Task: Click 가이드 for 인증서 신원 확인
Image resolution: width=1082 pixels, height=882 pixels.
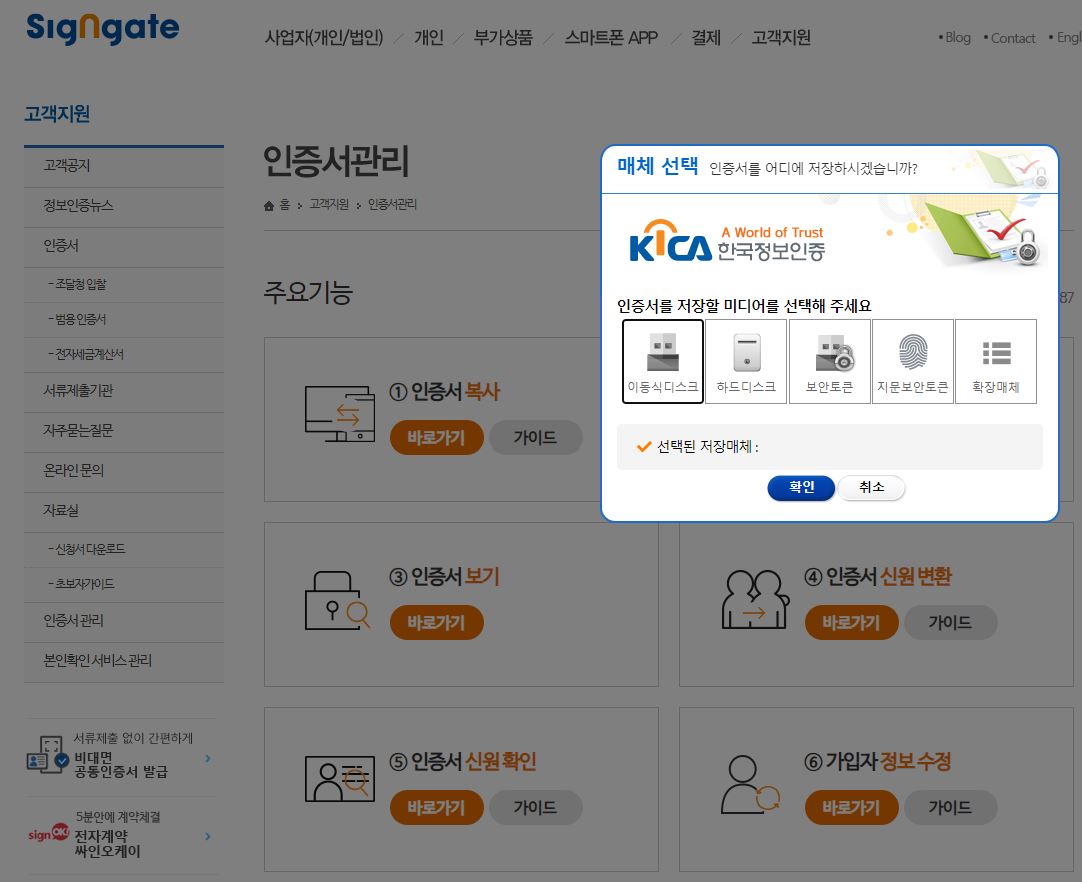Action: tap(535, 807)
